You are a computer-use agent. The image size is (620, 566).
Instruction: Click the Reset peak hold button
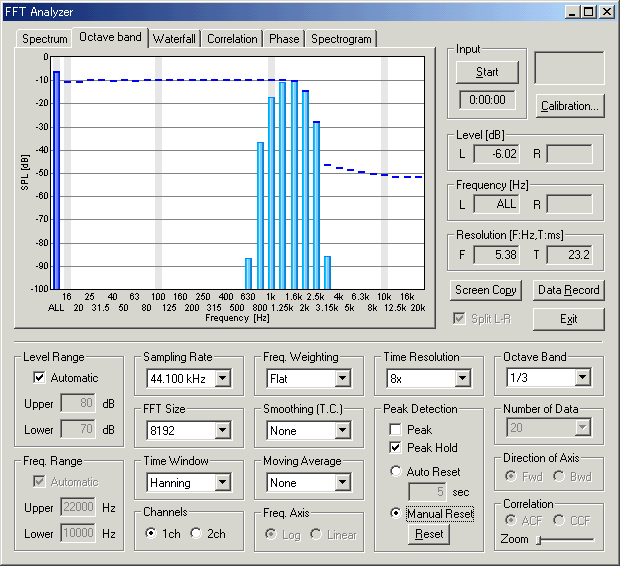[429, 534]
